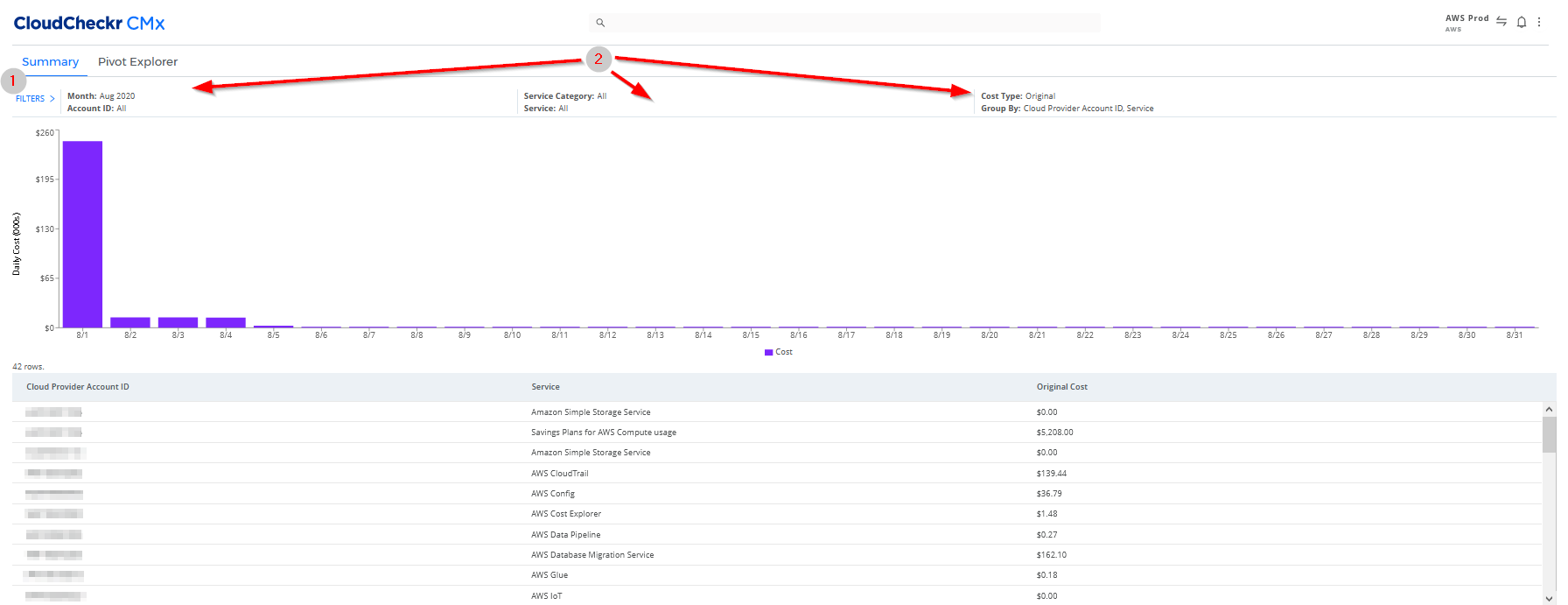Switch to the Summary tab
The height and width of the screenshot is (605, 1568).
pos(51,61)
